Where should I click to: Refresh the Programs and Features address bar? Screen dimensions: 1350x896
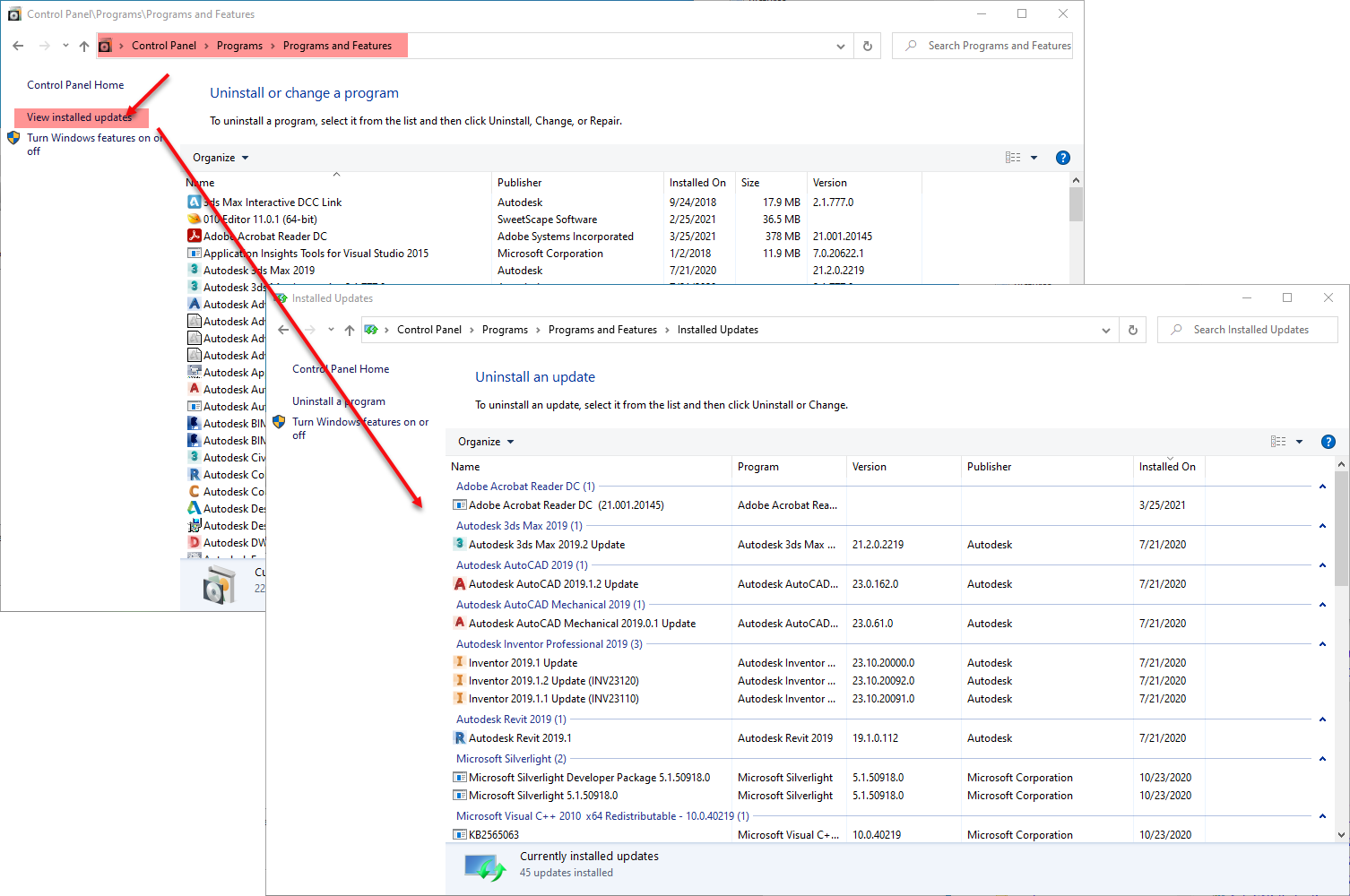coord(868,46)
